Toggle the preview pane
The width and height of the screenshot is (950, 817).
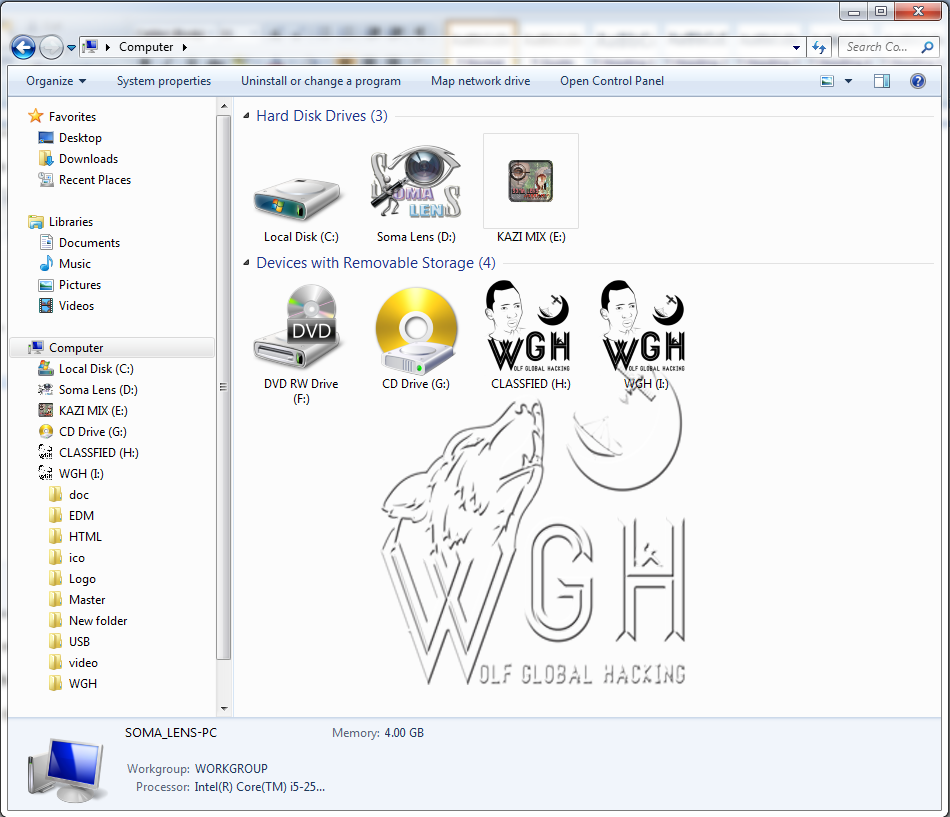pyautogui.click(x=881, y=80)
